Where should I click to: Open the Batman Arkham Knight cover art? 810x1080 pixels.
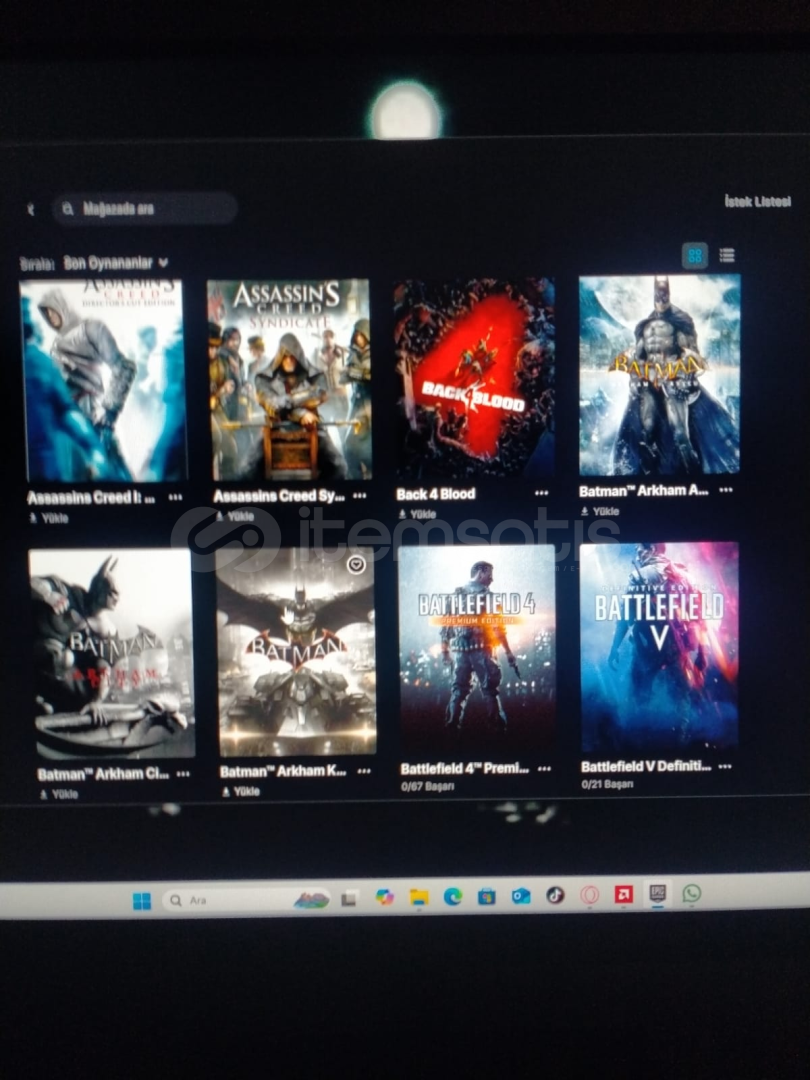pyautogui.click(x=296, y=652)
